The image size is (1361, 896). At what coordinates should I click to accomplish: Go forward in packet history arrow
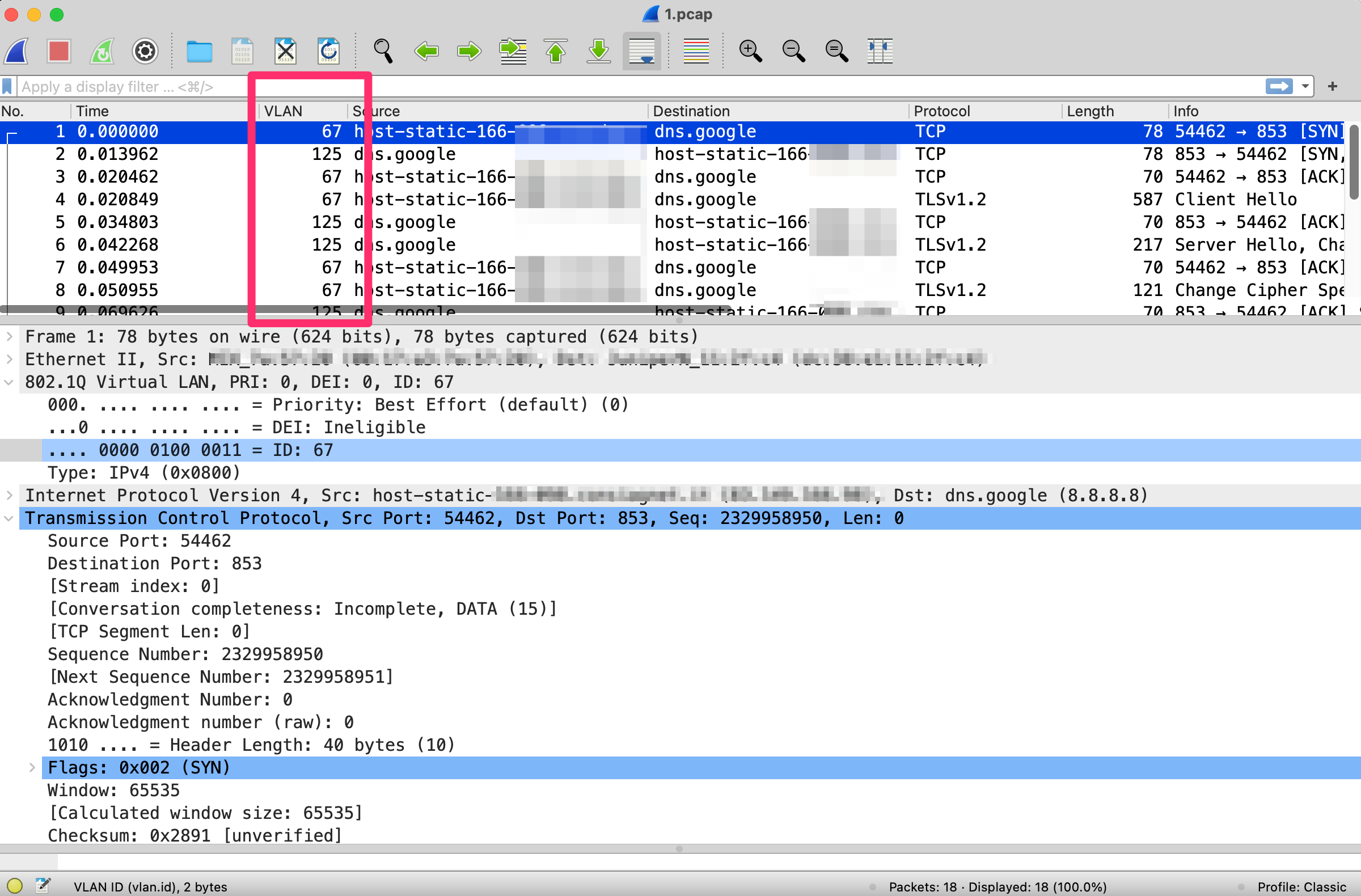tap(469, 52)
